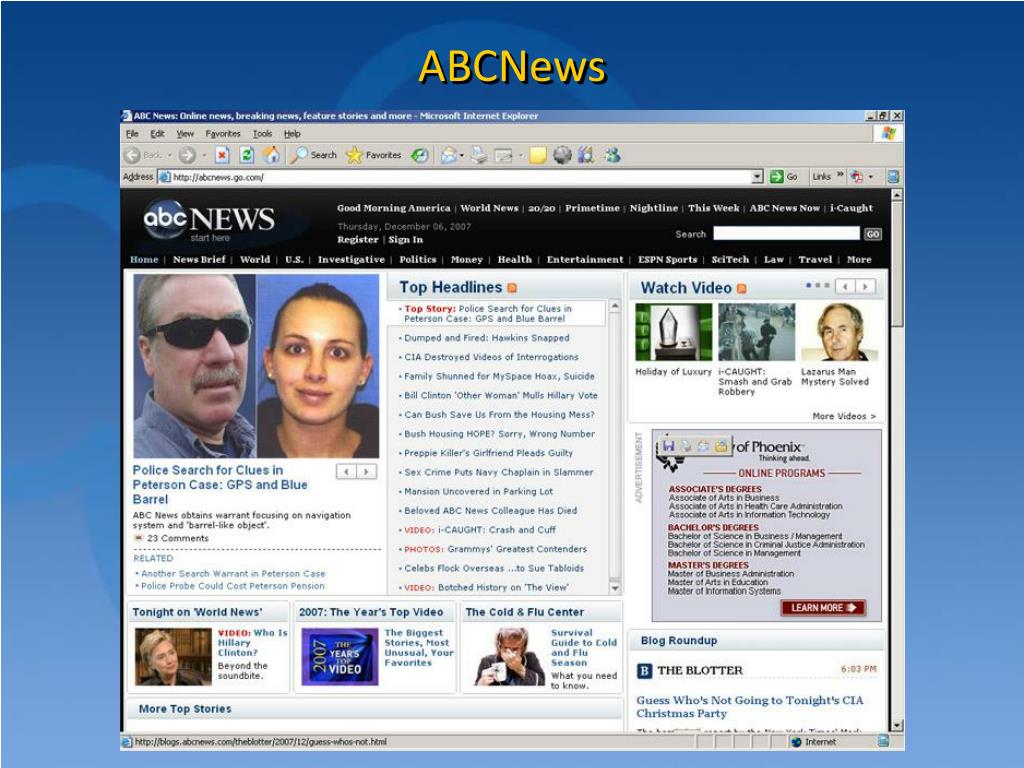Viewport: 1024px width, 768px height.
Task: Open 'CIA Destroyed Videos of Interrogations' headline
Action: click(491, 357)
